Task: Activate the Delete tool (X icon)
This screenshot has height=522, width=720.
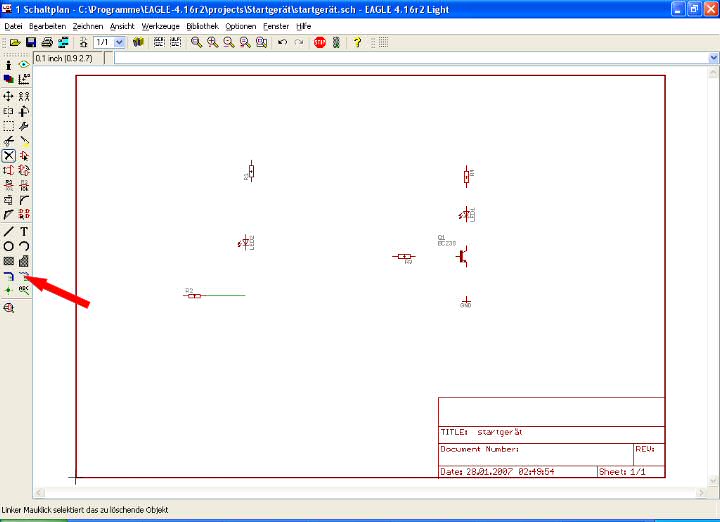Action: pyautogui.click(x=9, y=155)
